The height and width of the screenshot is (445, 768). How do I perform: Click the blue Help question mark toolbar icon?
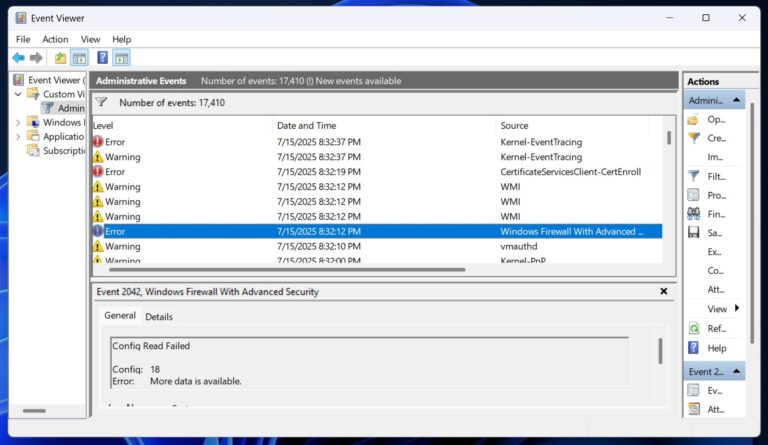coord(102,58)
